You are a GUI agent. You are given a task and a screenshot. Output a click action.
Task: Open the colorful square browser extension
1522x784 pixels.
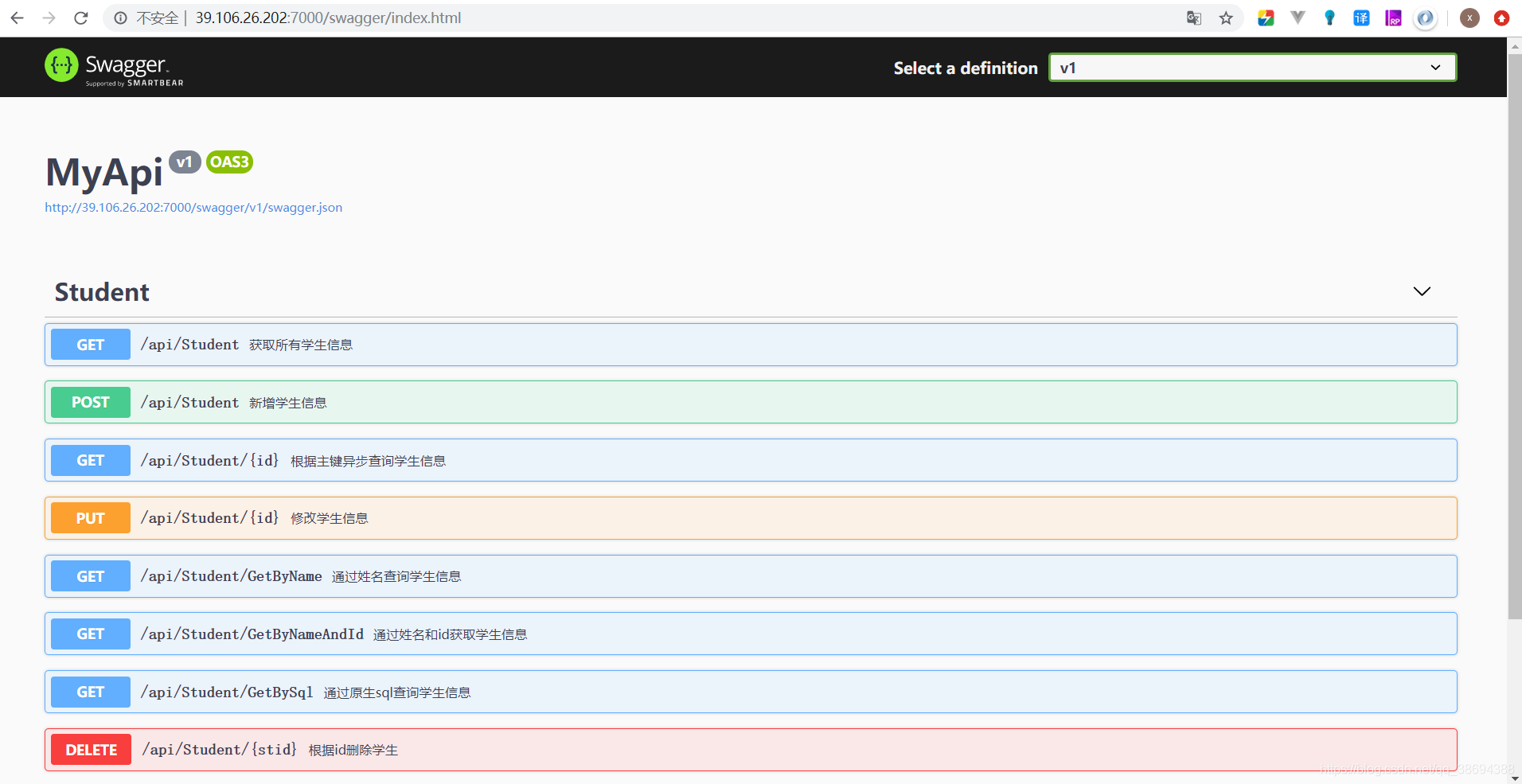pos(1266,18)
